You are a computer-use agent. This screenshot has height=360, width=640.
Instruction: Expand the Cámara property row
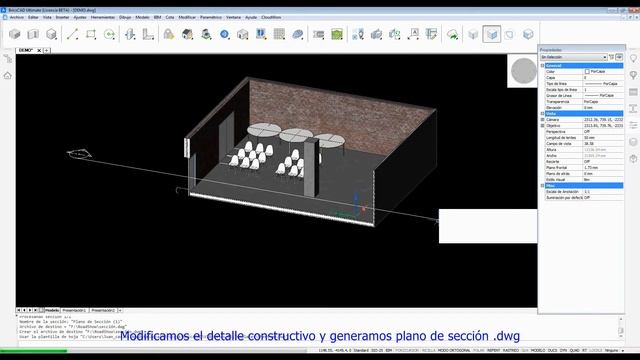pyautogui.click(x=542, y=120)
